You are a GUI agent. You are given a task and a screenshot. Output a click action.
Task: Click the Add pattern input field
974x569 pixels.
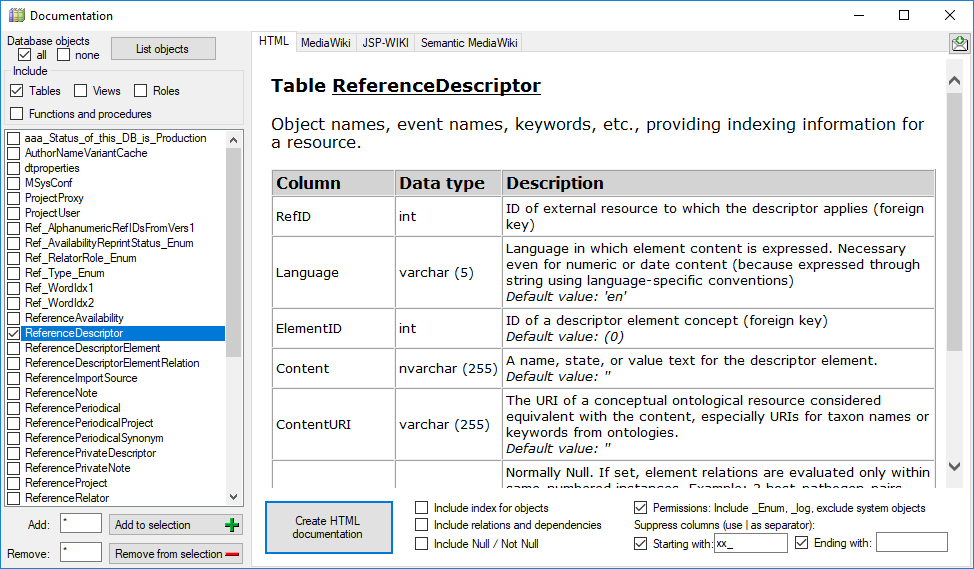(x=81, y=523)
